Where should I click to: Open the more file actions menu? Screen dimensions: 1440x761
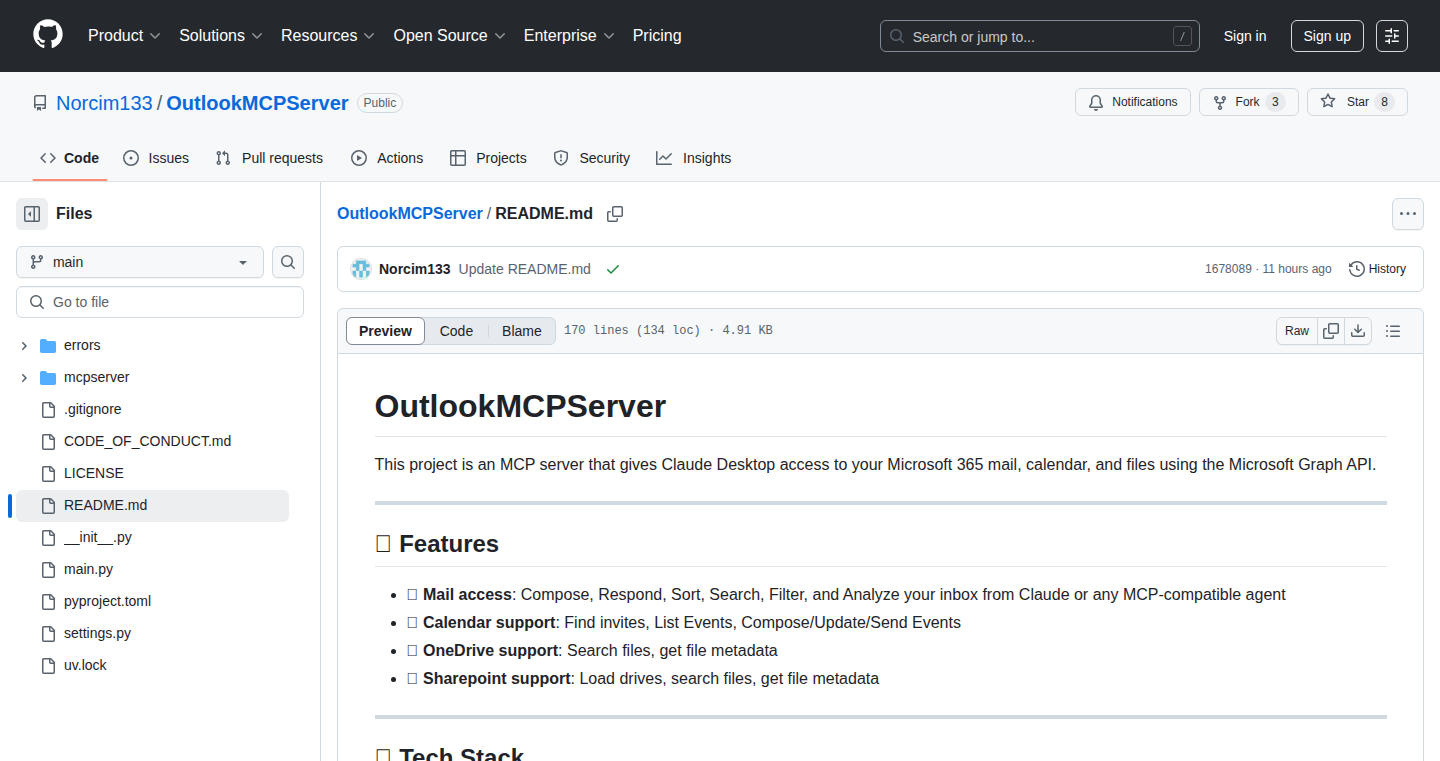tap(1408, 214)
